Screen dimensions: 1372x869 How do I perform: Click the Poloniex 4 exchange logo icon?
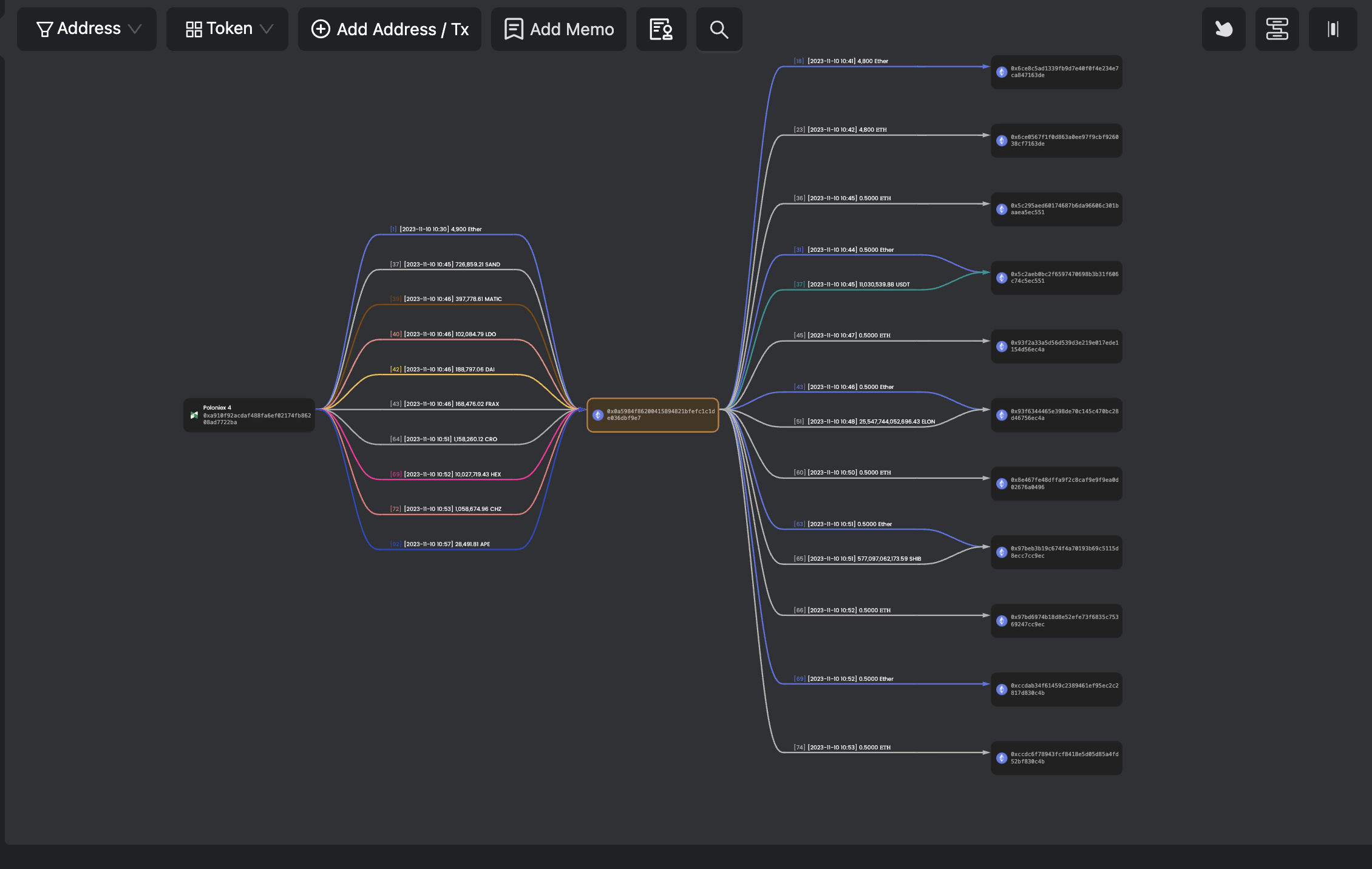[x=194, y=415]
